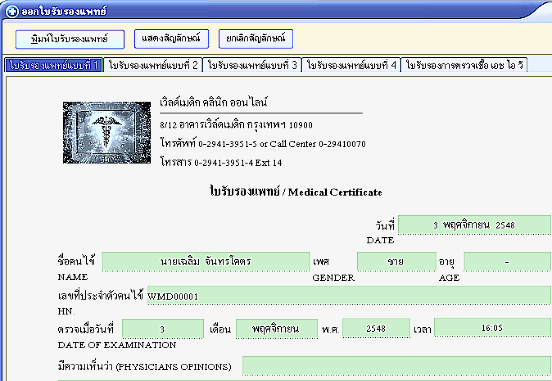Click the window title bar cross icon
The width and height of the screenshot is (552, 381).
click(12, 11)
